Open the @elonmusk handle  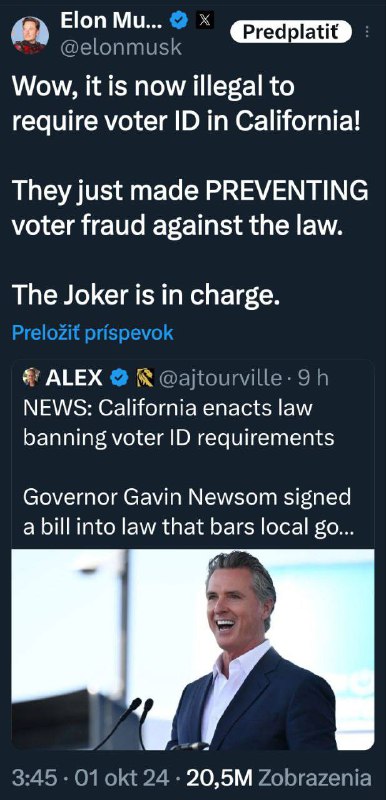click(121, 47)
